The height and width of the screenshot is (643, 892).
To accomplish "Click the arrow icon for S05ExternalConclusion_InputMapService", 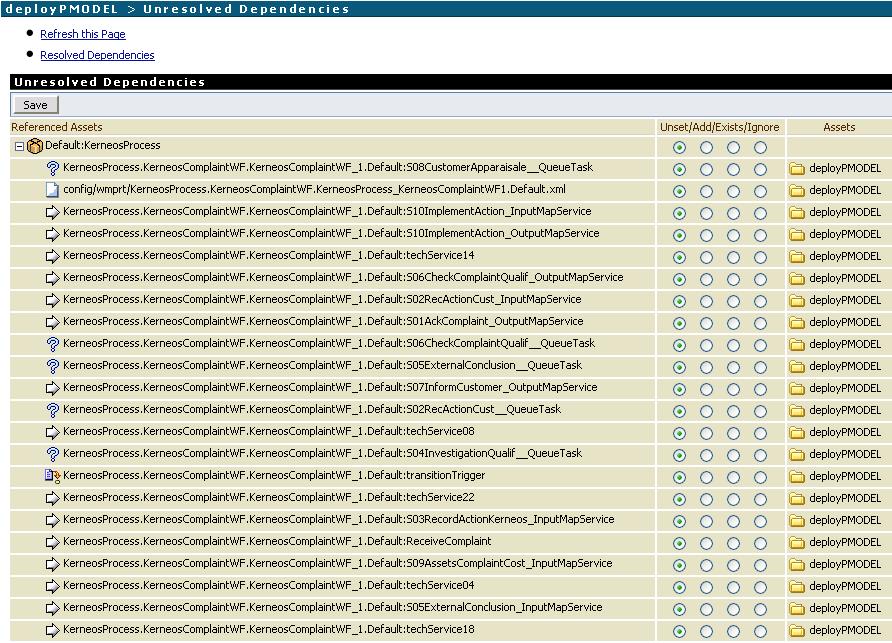I will pos(52,608).
